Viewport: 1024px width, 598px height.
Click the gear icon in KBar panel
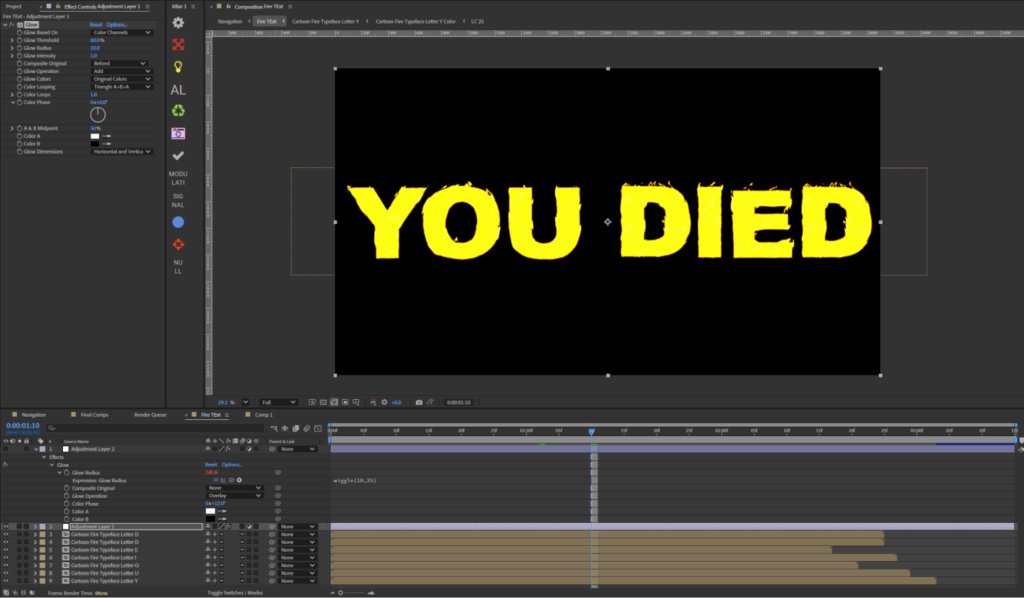coord(178,23)
